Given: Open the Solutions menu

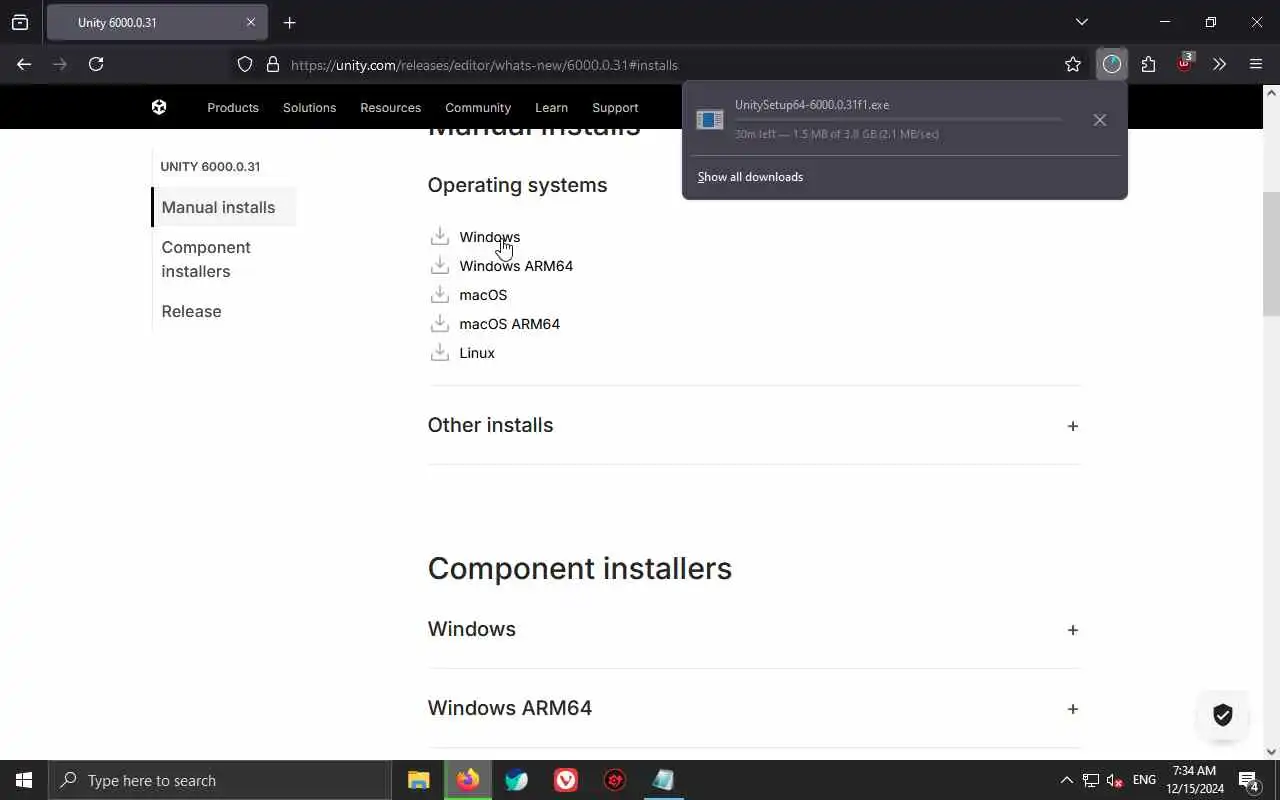Looking at the screenshot, I should 309,107.
